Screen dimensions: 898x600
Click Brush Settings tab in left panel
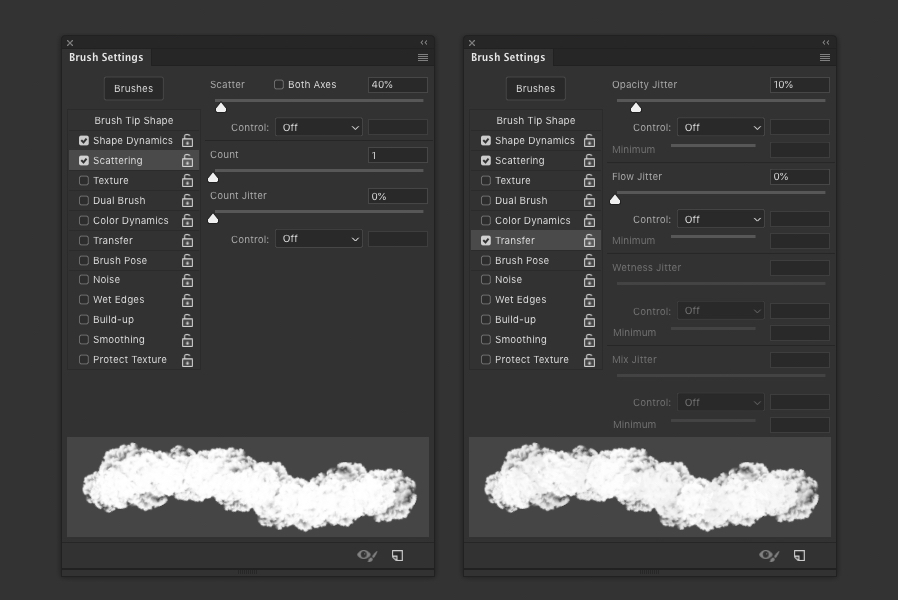click(107, 57)
